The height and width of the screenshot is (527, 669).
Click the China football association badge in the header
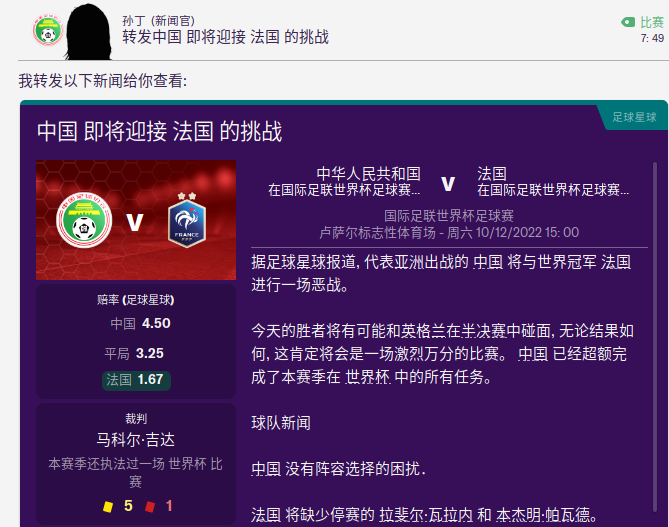pyautogui.click(x=48, y=31)
